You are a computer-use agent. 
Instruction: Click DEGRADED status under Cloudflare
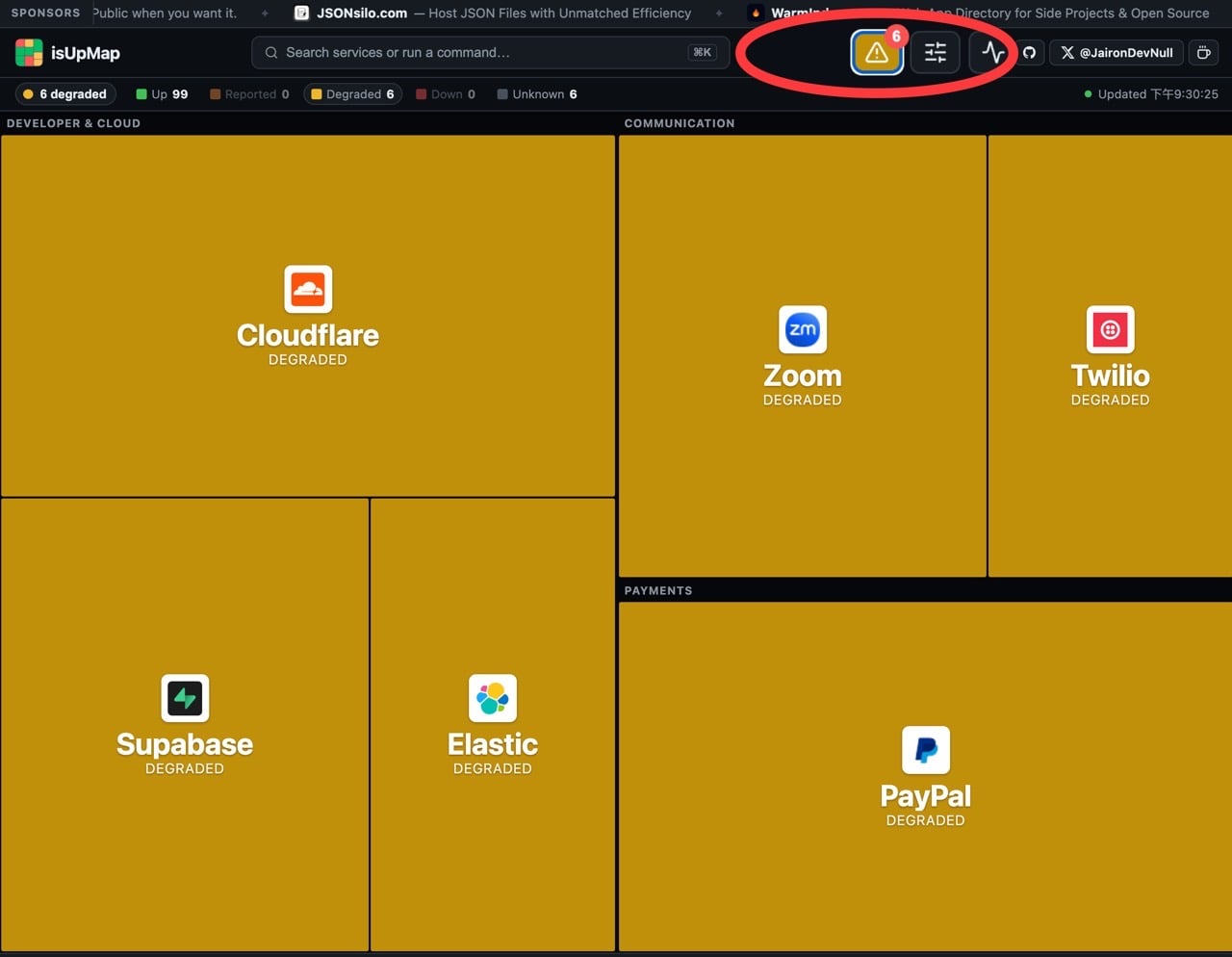click(308, 360)
